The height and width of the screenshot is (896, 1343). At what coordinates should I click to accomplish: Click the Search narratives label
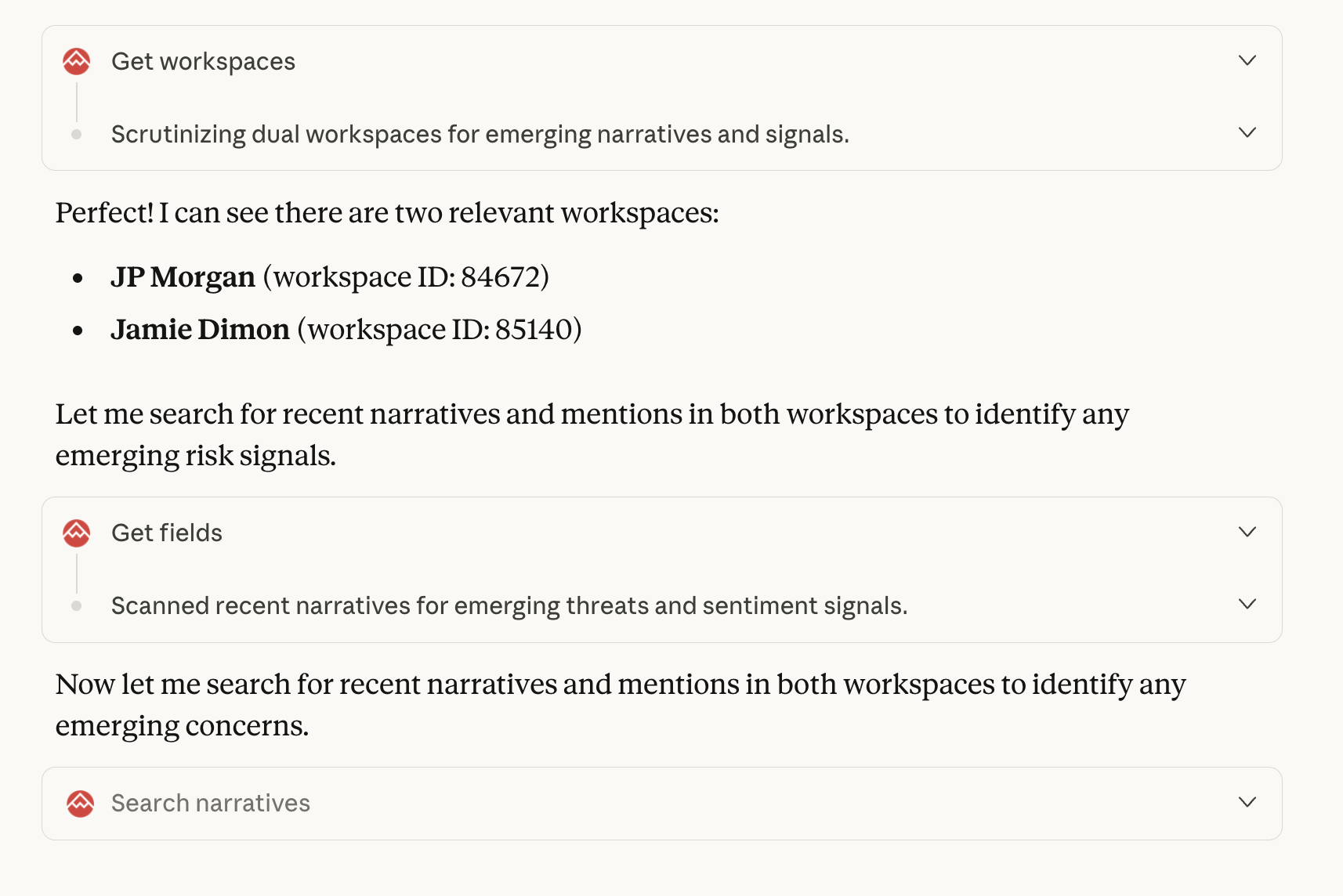coord(211,804)
